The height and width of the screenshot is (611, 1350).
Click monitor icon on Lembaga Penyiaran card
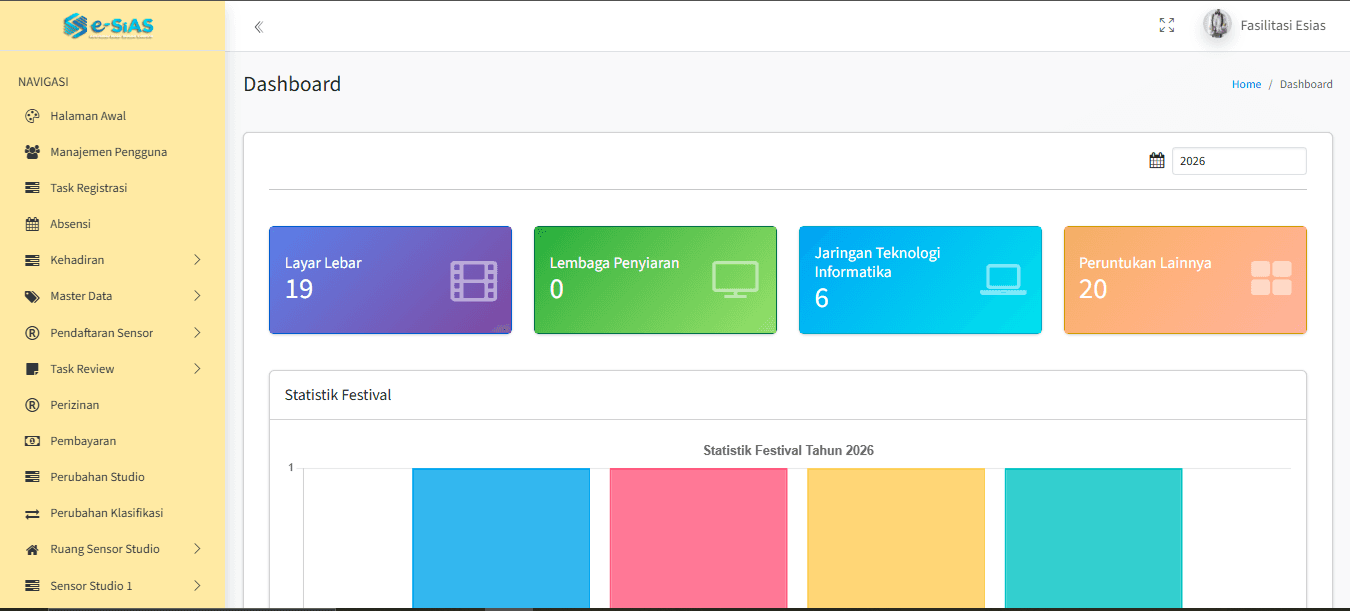(735, 280)
